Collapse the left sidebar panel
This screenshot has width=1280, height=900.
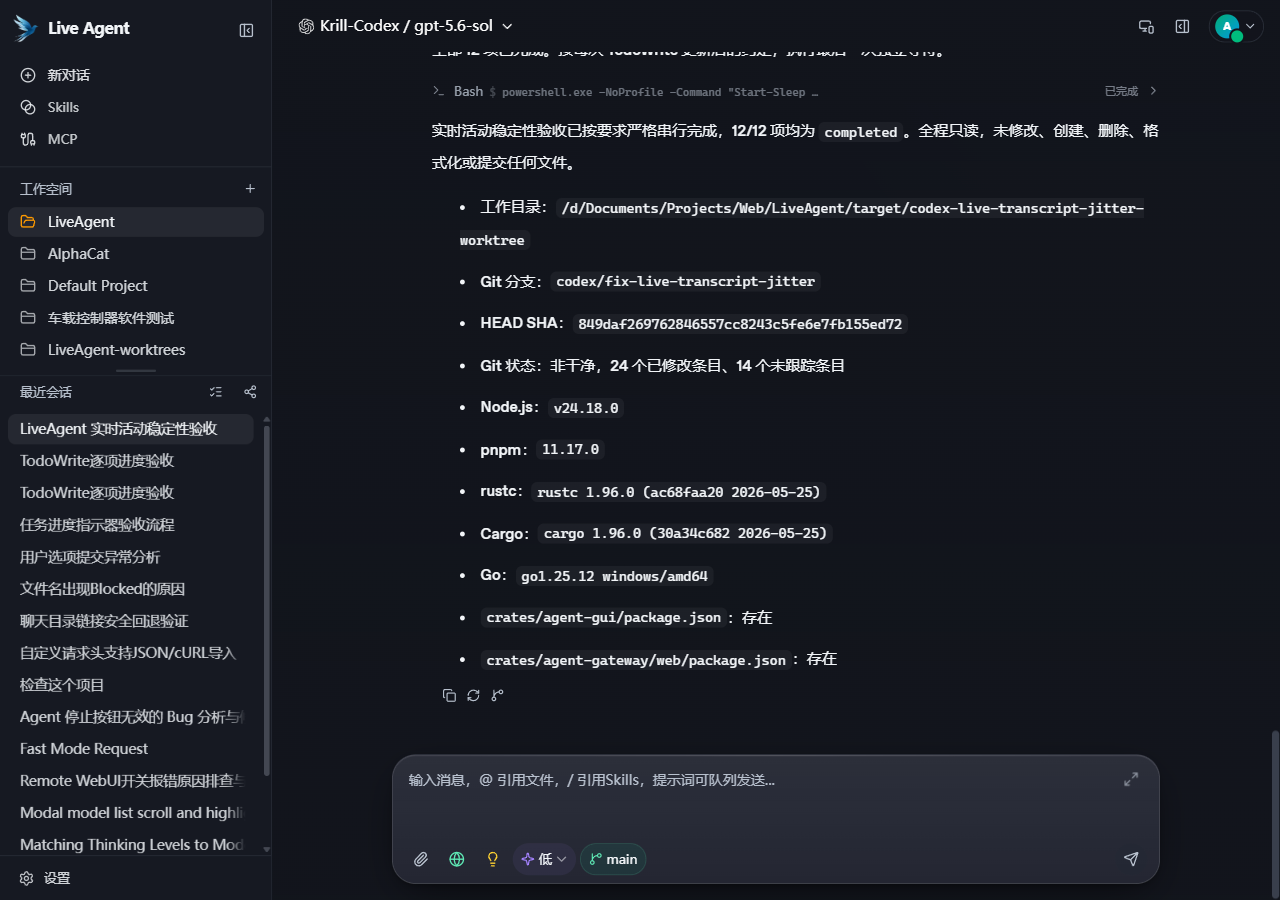click(246, 30)
